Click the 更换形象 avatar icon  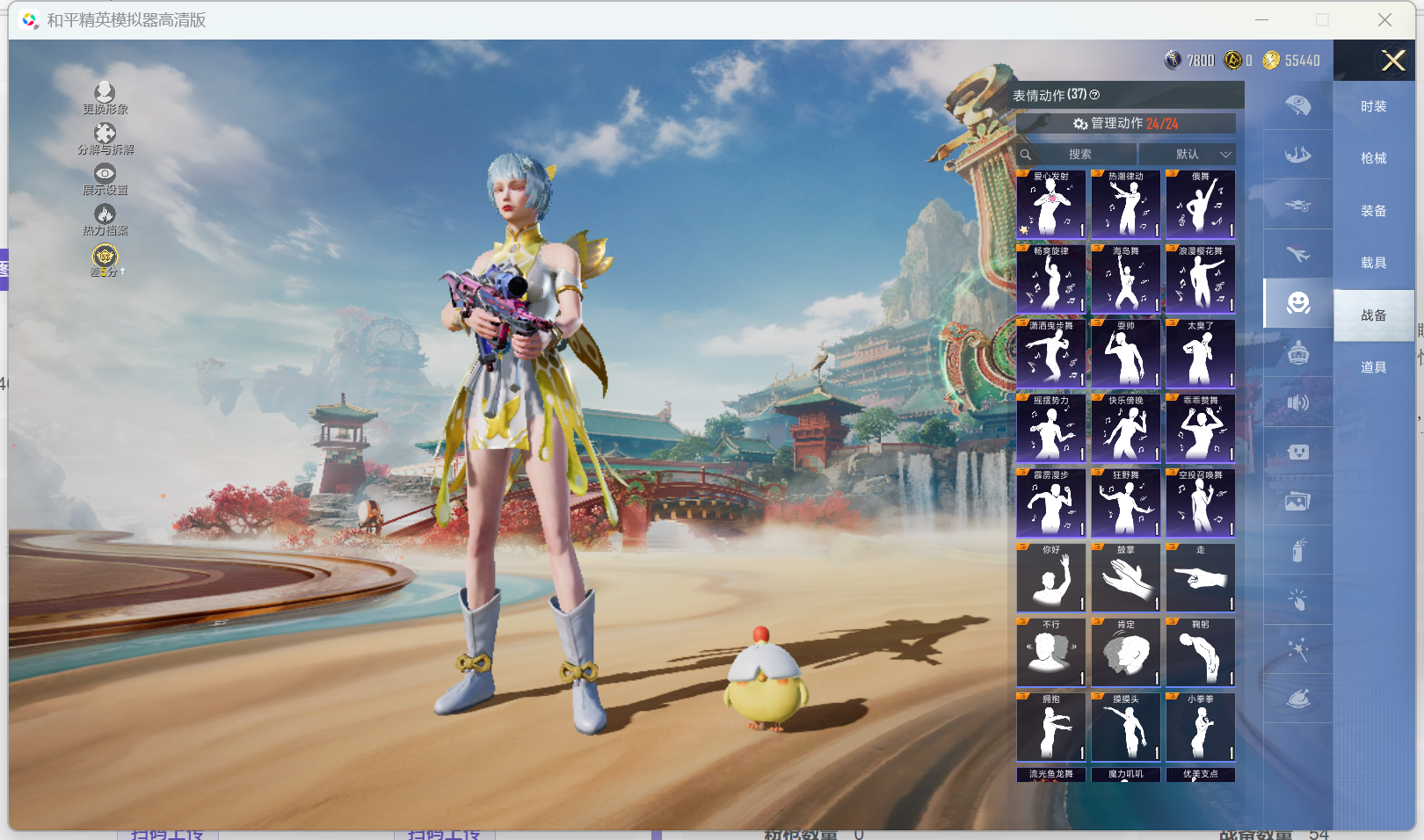105,93
